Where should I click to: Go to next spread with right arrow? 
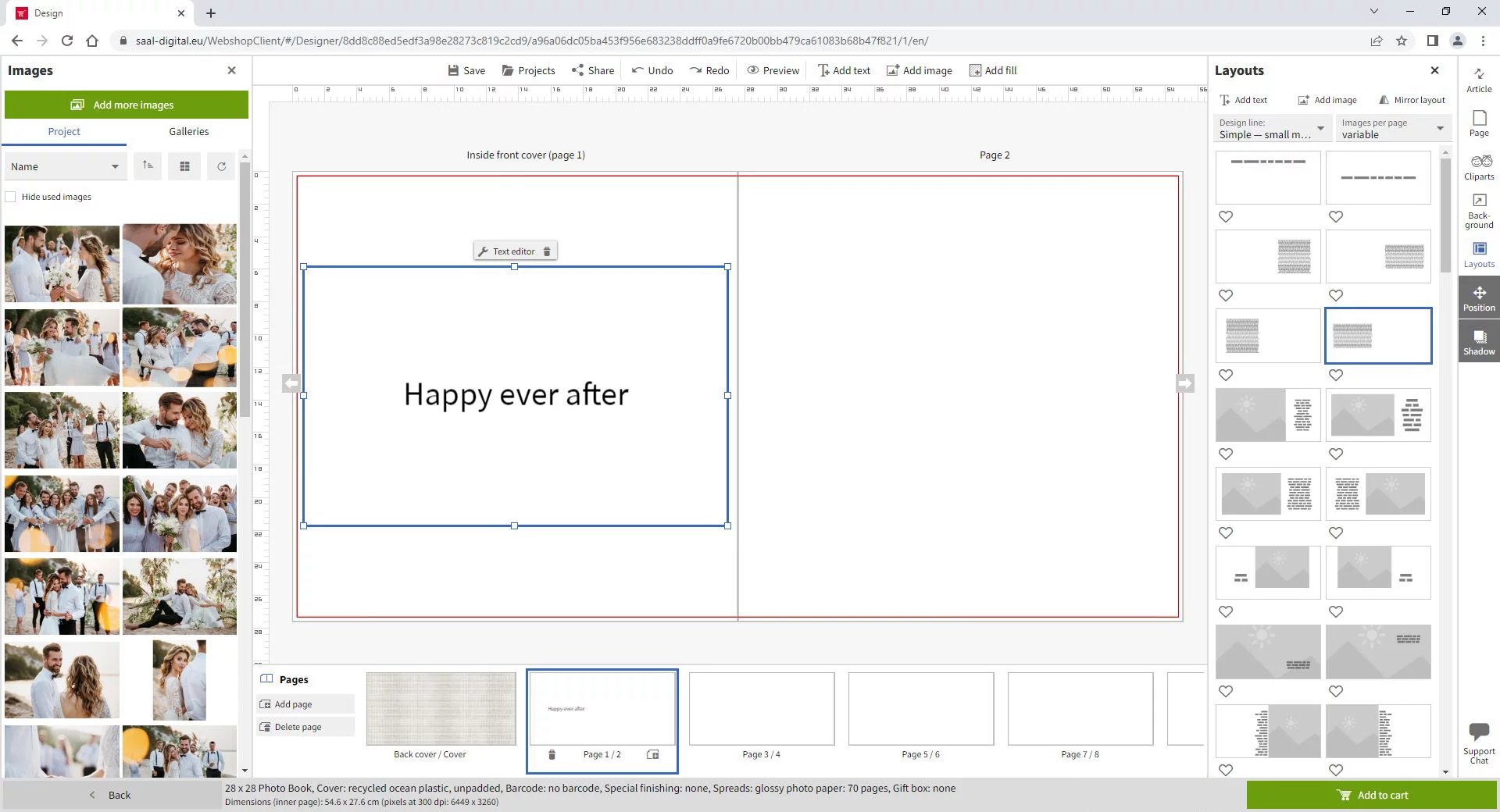coord(1184,383)
